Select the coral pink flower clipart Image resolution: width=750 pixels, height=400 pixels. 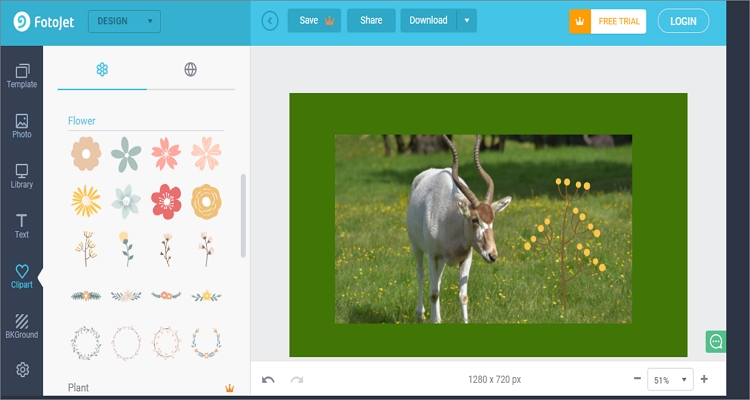point(166,154)
